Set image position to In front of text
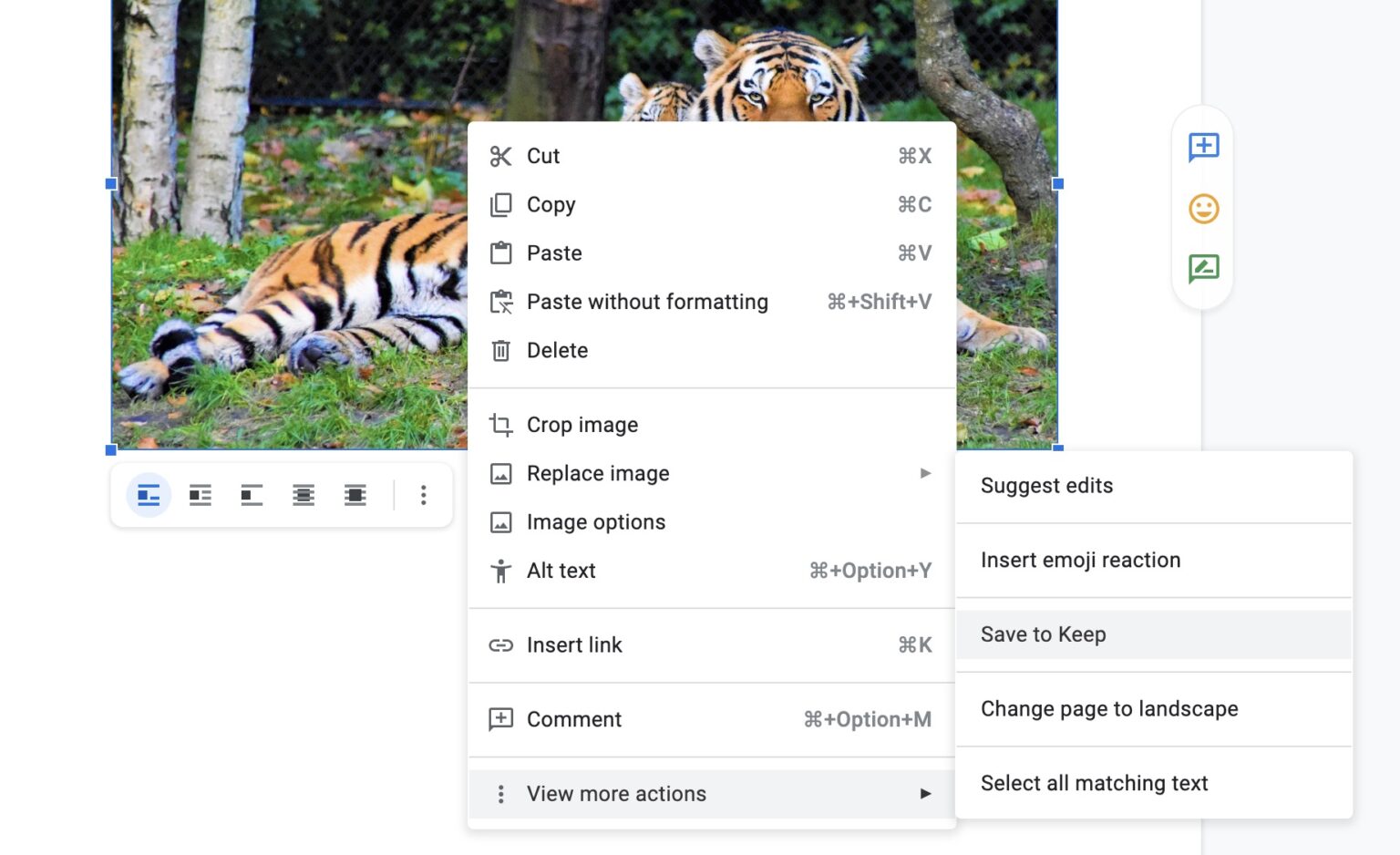 [355, 495]
